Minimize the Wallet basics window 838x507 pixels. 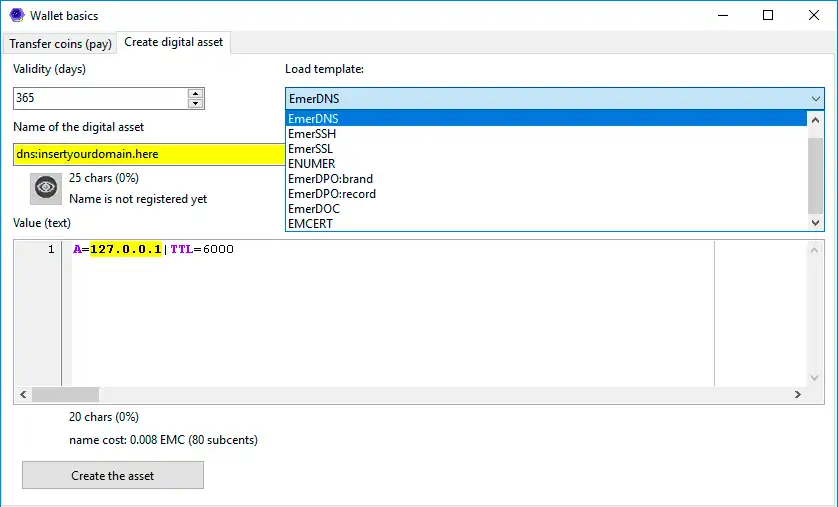723,15
